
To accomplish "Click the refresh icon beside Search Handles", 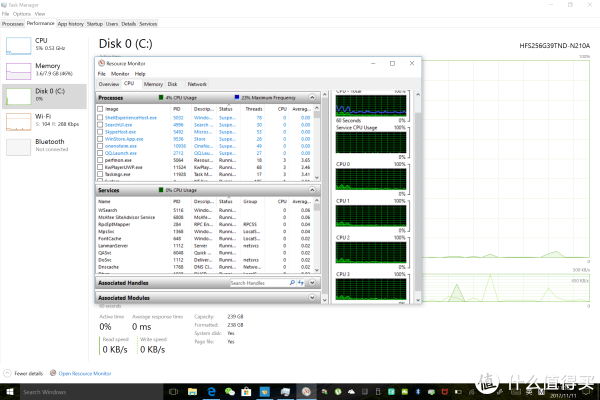I will click(x=301, y=282).
